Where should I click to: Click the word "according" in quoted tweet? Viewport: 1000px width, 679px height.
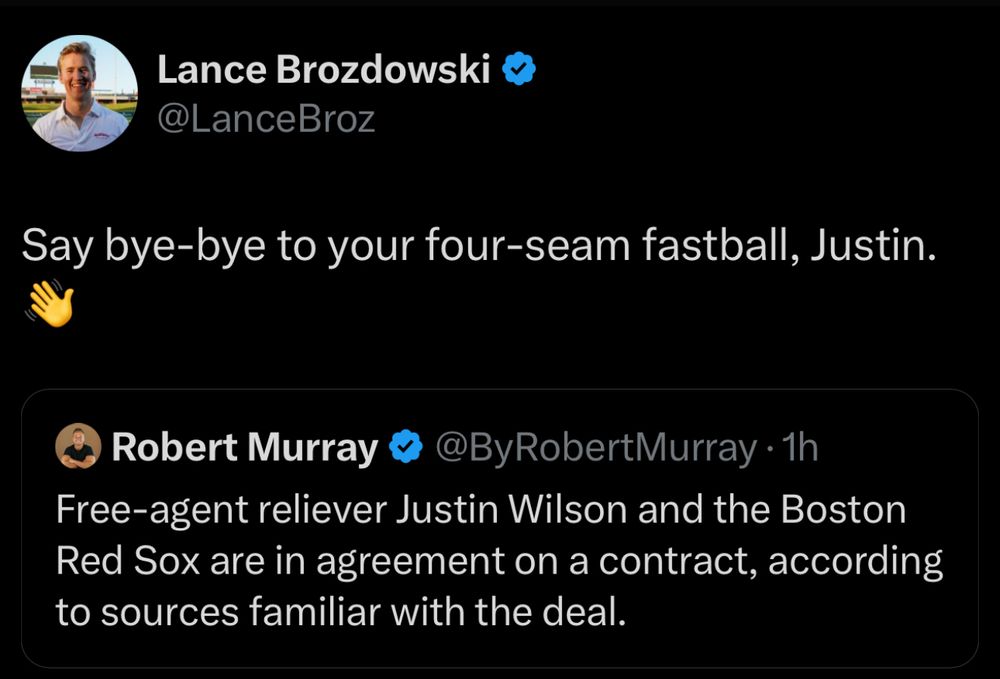(854, 561)
